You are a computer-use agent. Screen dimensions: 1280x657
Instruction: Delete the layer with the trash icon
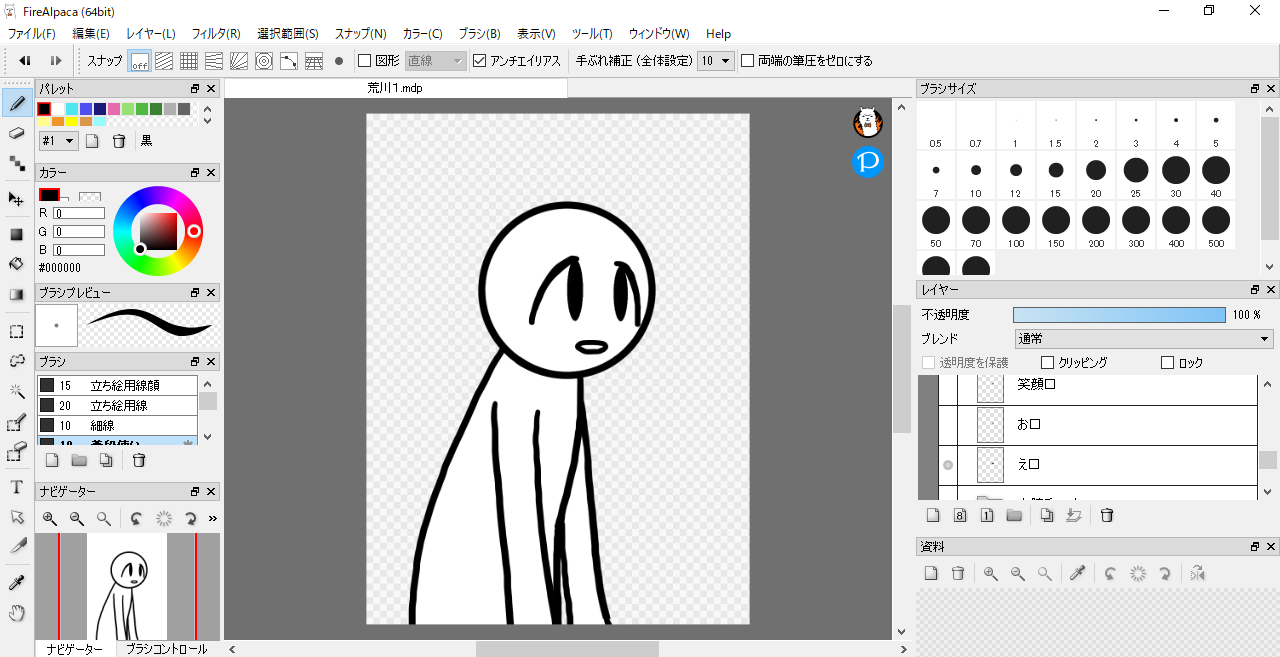(x=1107, y=515)
